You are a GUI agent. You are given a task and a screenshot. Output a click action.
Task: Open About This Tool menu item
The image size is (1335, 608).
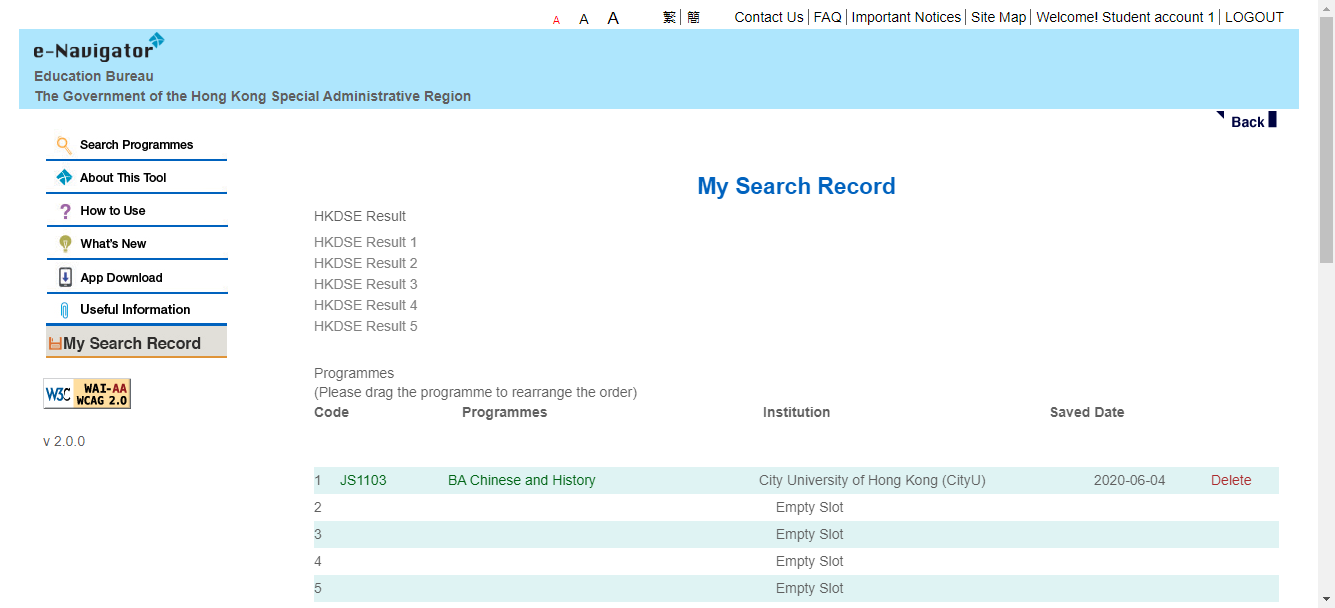123,177
